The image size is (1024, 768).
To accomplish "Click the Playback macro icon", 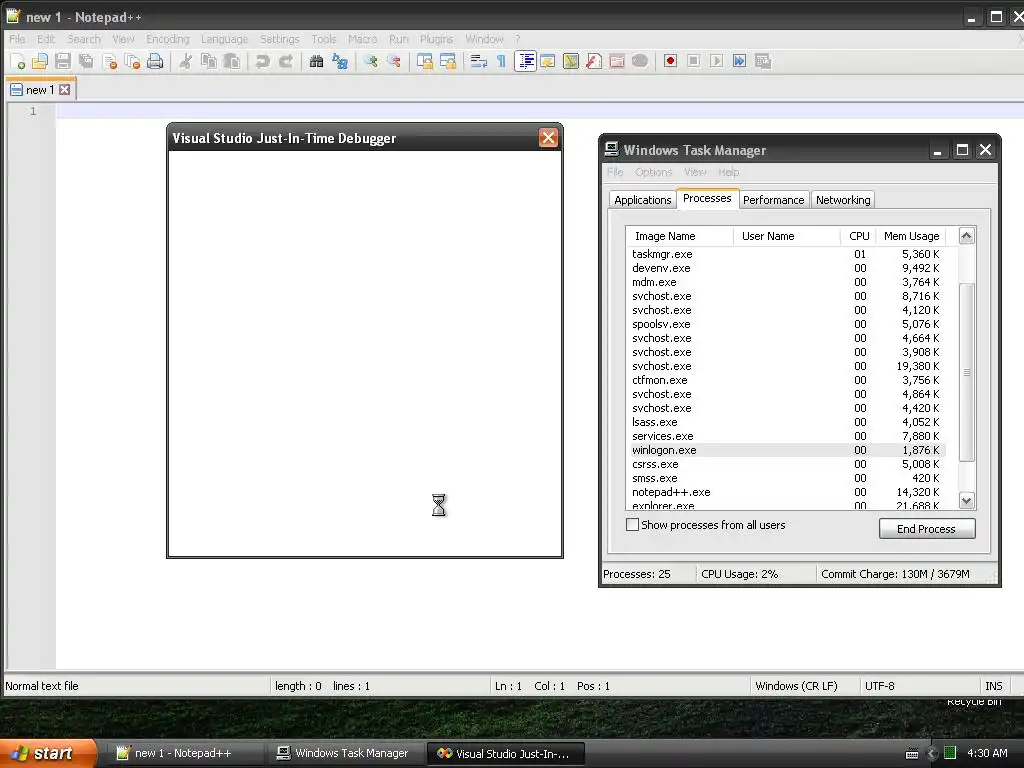I will click(716, 61).
